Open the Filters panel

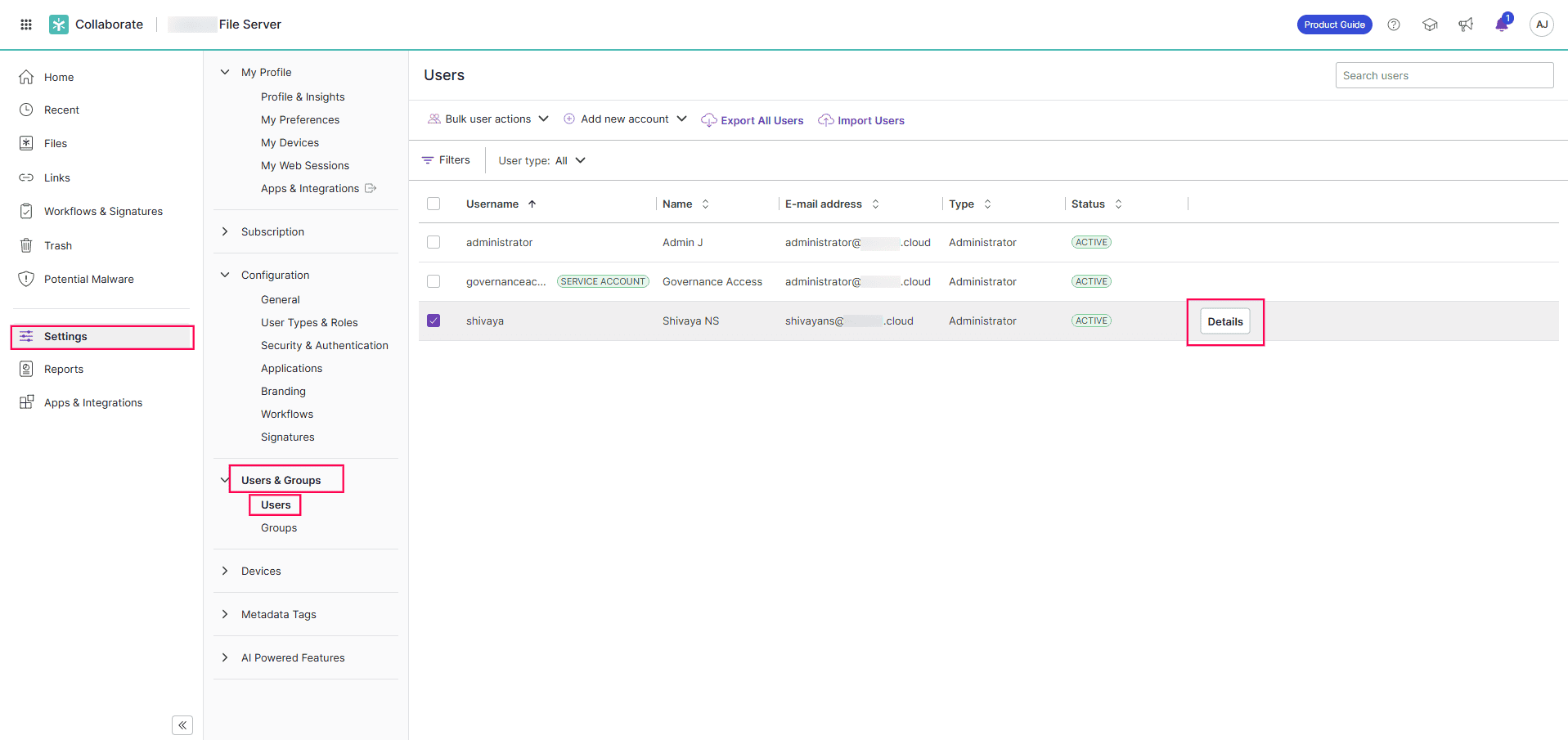pos(446,160)
